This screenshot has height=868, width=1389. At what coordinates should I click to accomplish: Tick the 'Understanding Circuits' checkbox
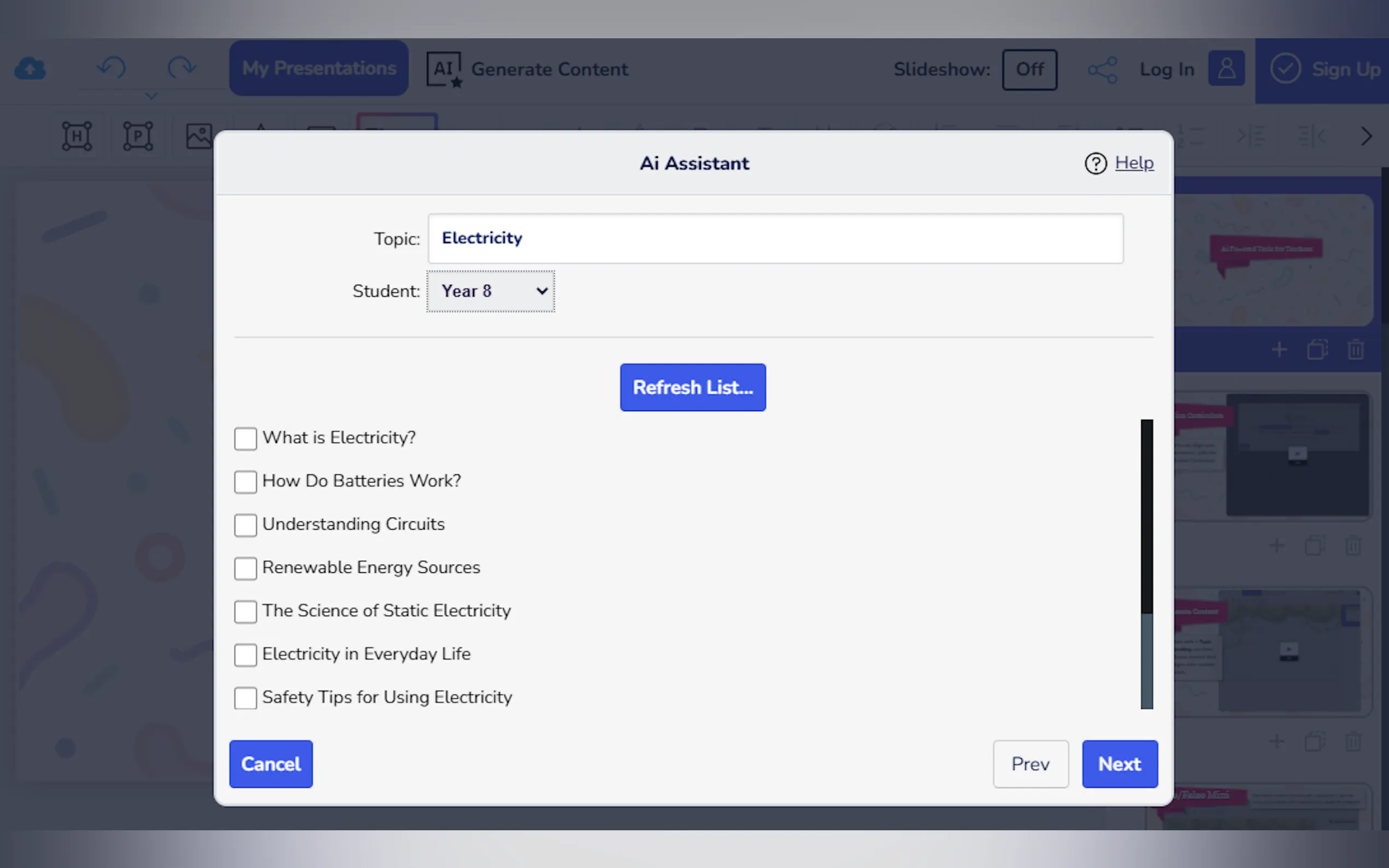245,525
